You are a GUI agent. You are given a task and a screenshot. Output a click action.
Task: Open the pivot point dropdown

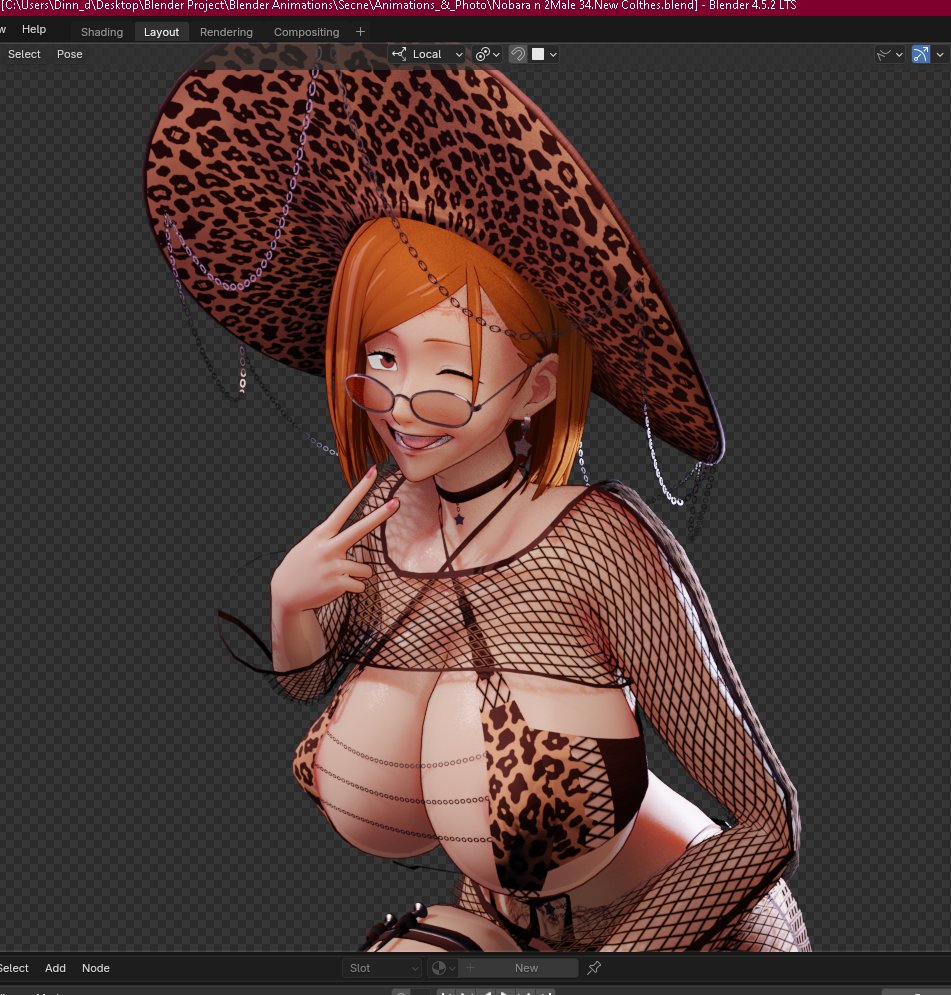[488, 54]
